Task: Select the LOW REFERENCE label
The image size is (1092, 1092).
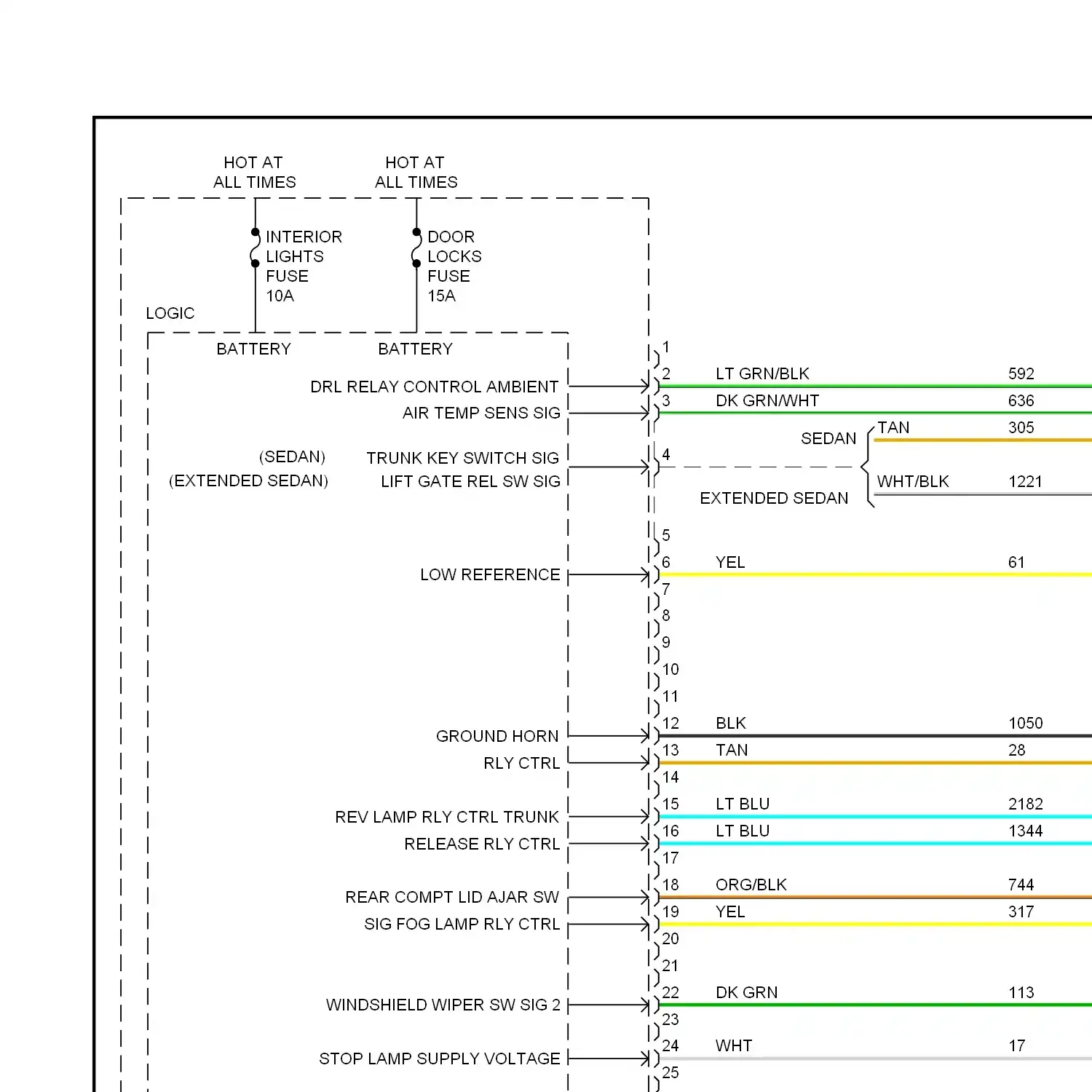Action: pos(490,574)
